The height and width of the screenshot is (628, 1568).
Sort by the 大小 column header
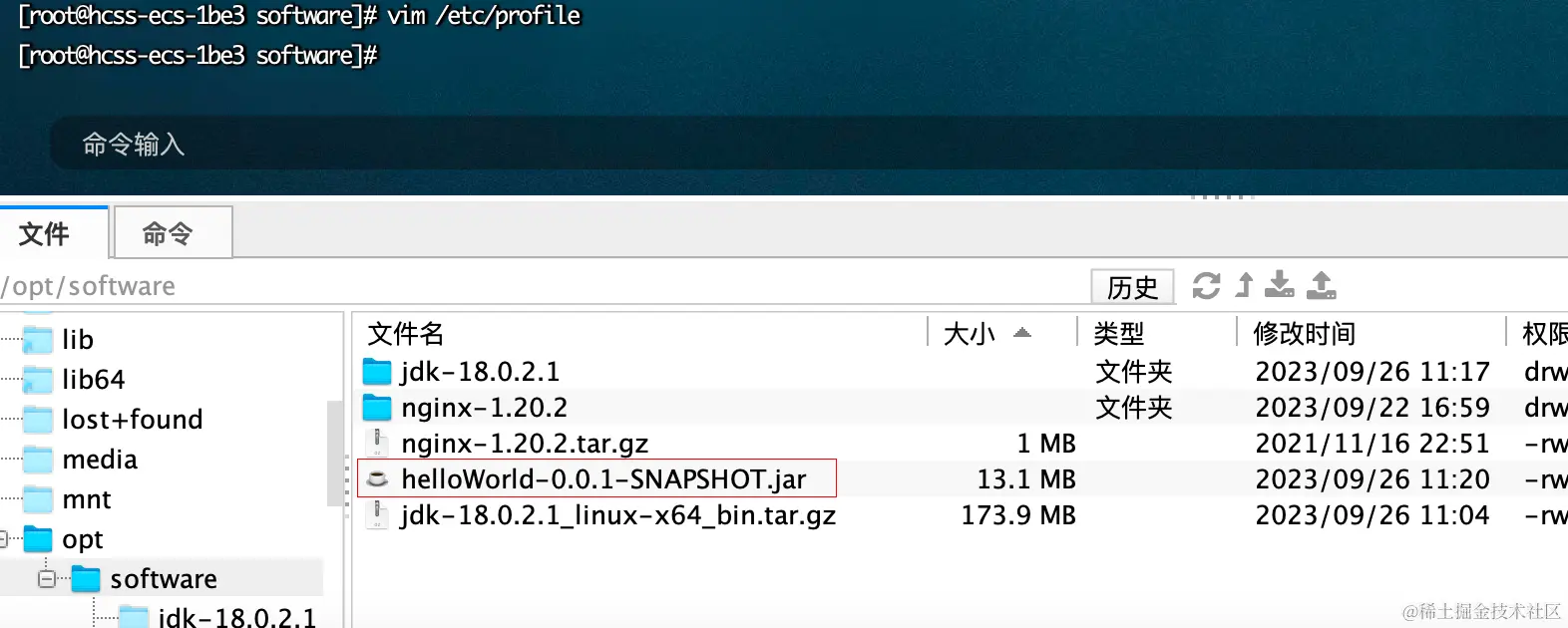tap(969, 333)
